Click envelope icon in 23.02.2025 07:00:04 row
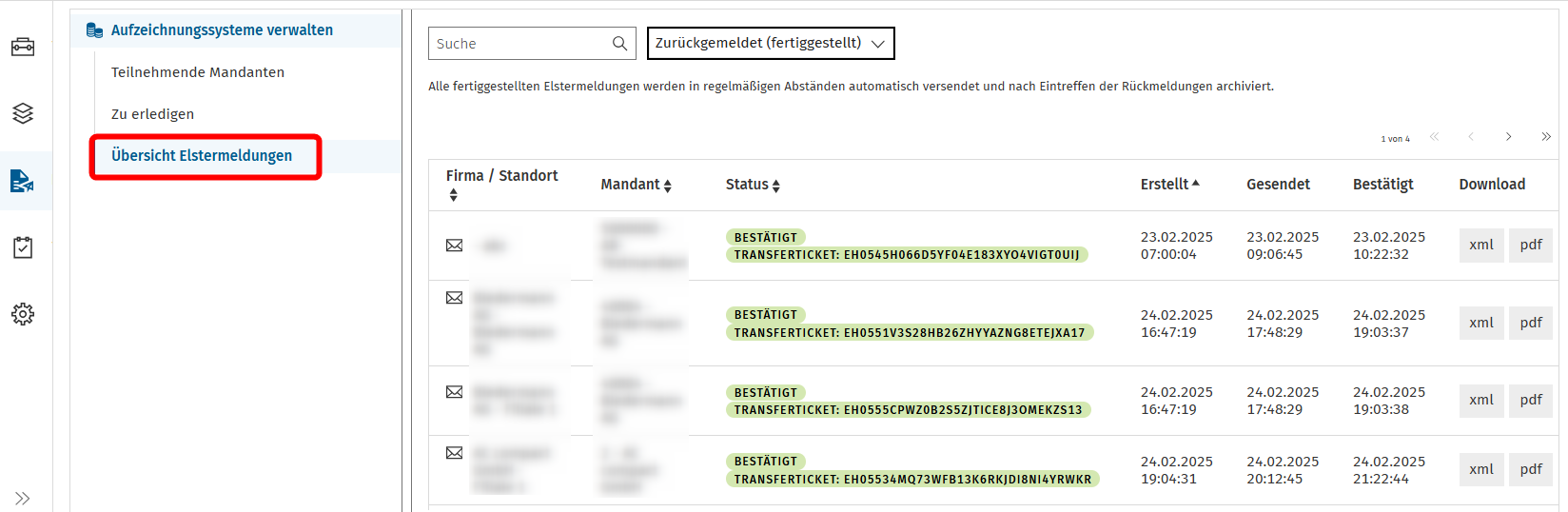The image size is (1568, 512). click(455, 246)
